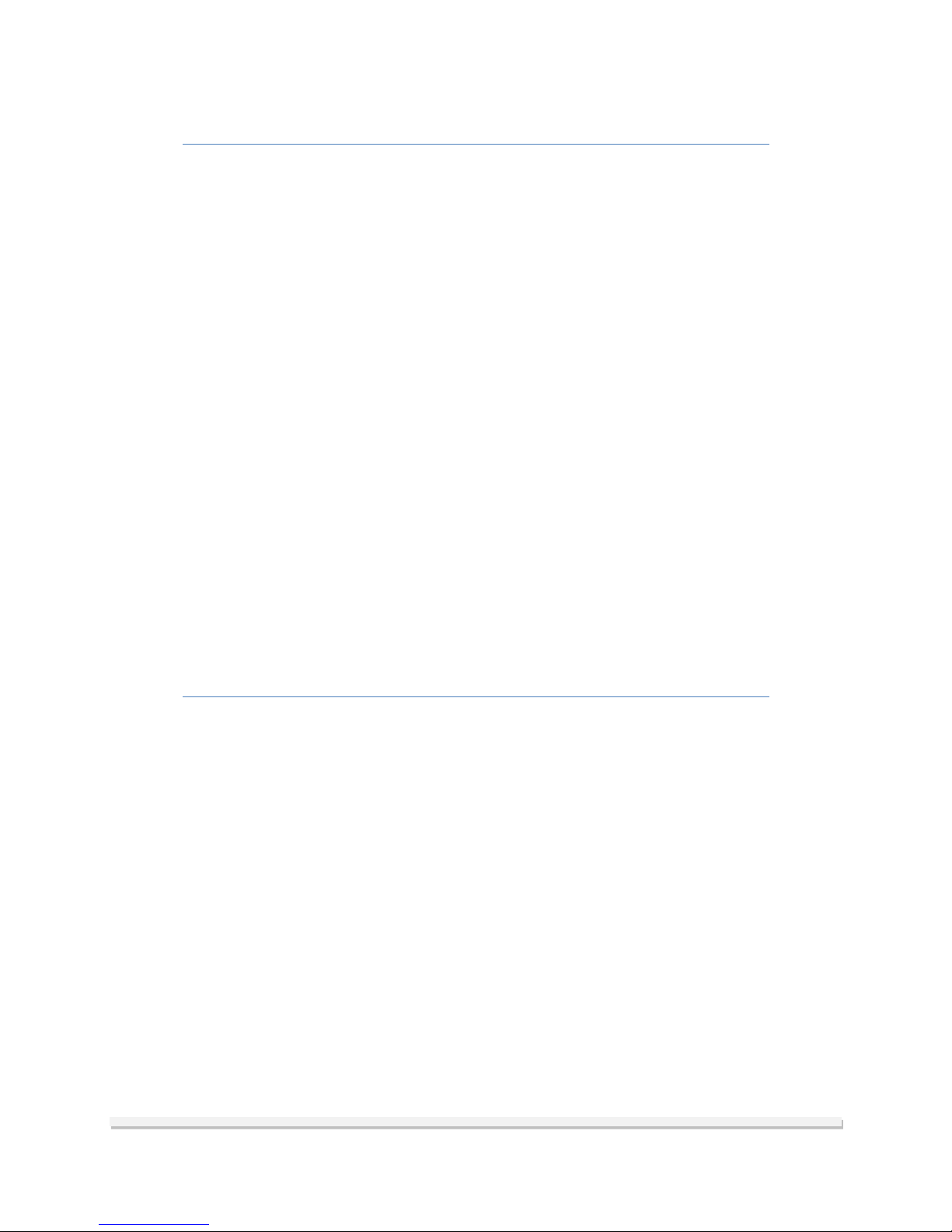Screen dimensions: 952x1232
Task: Click the lower blue horizontal divider line
Action: click(476, 697)
